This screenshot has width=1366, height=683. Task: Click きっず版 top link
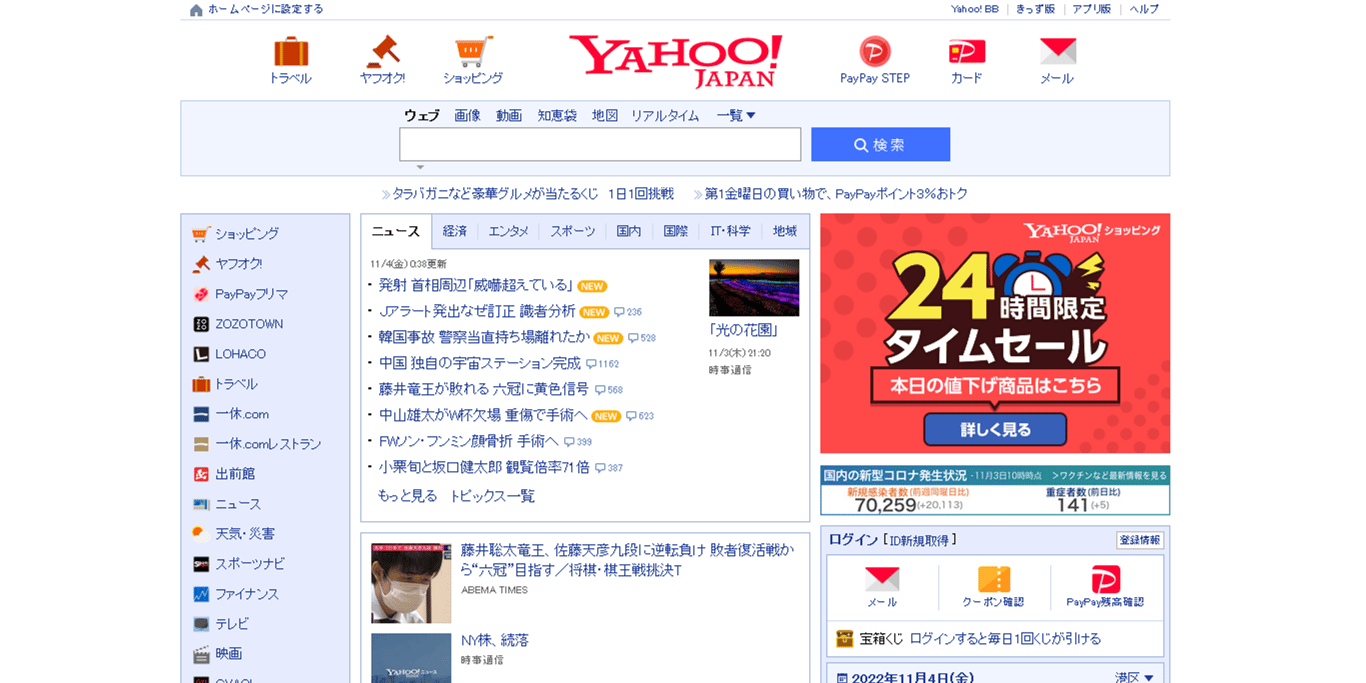(1035, 9)
